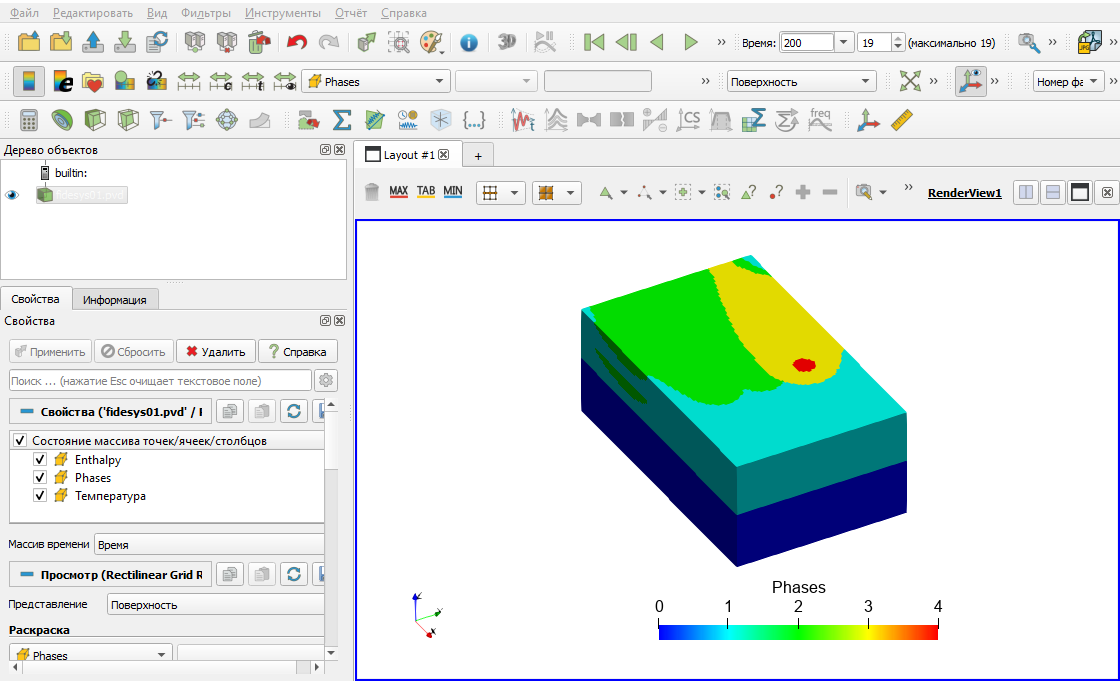Go to the first frame
1120x681 pixels.
tap(594, 42)
